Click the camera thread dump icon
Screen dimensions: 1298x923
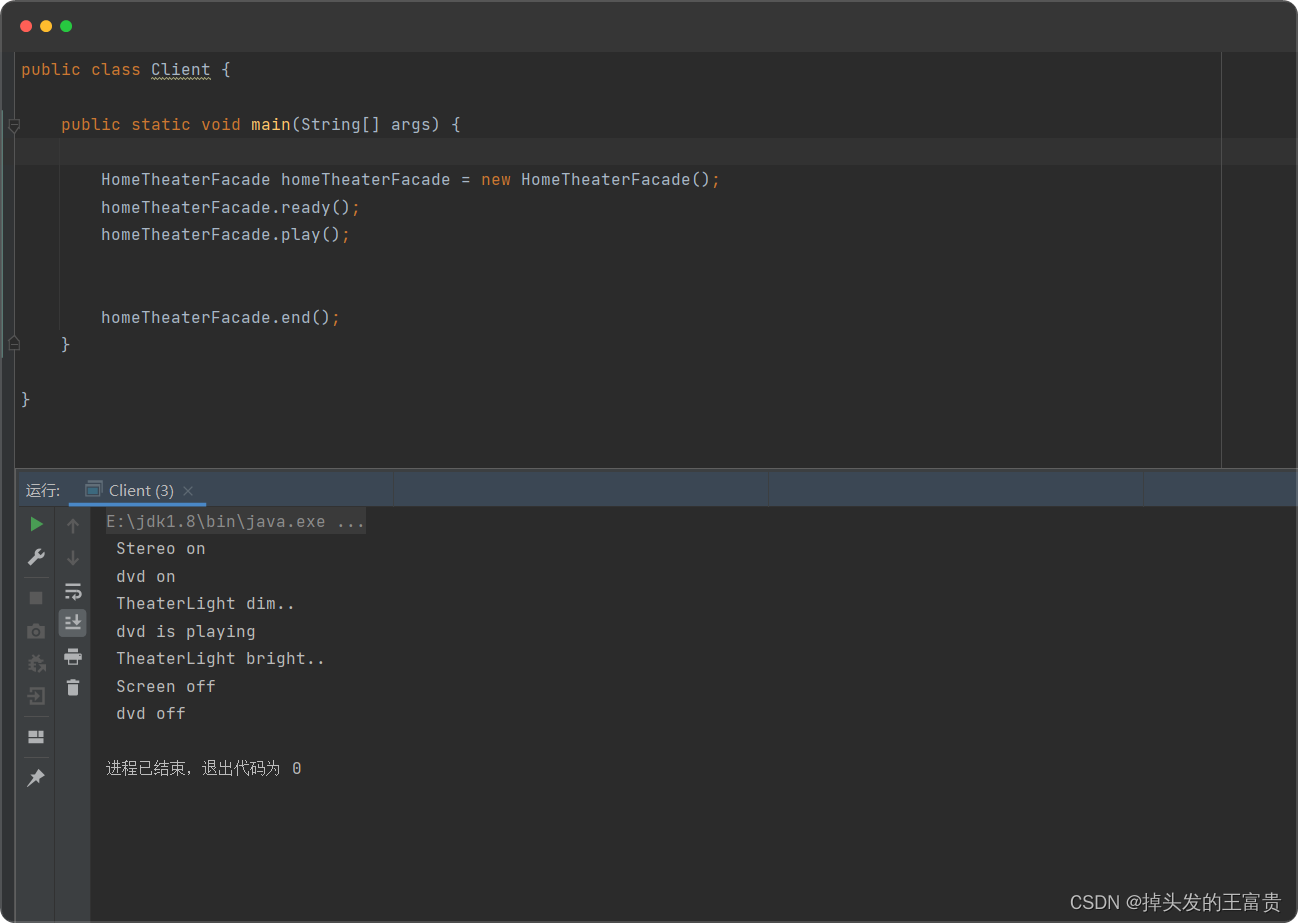[36, 631]
